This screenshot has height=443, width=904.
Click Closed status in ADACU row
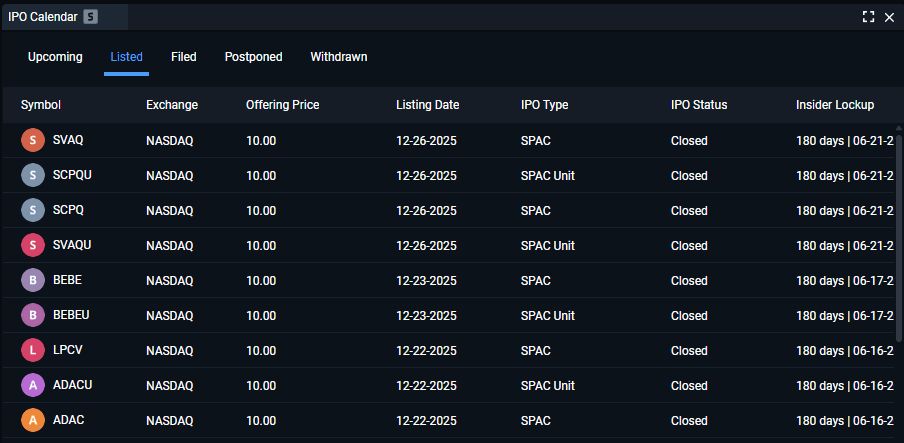coord(689,386)
